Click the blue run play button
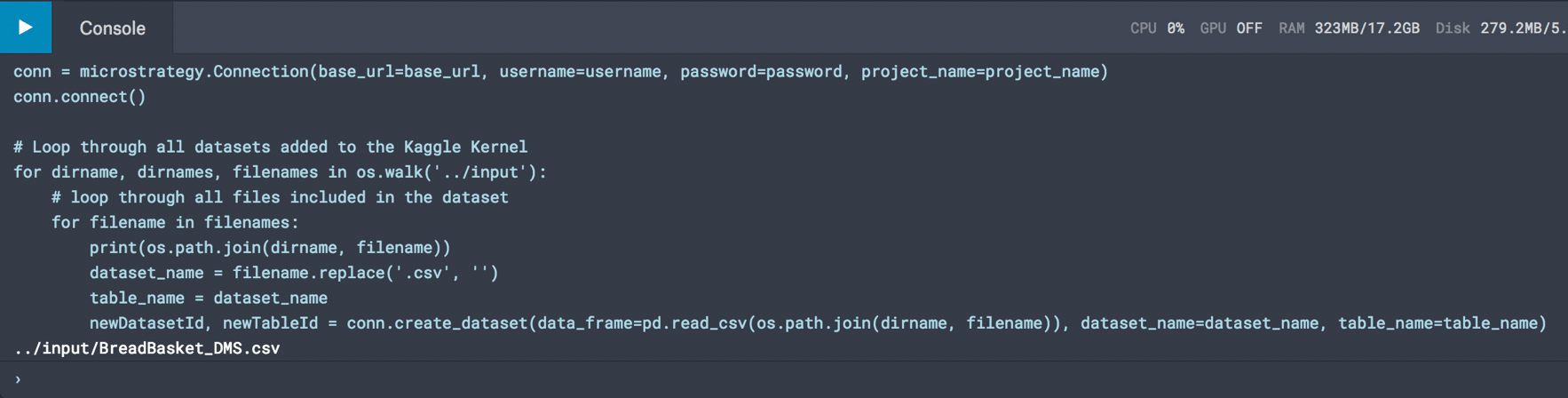Viewport: 1568px width, 398px height. [x=26, y=28]
